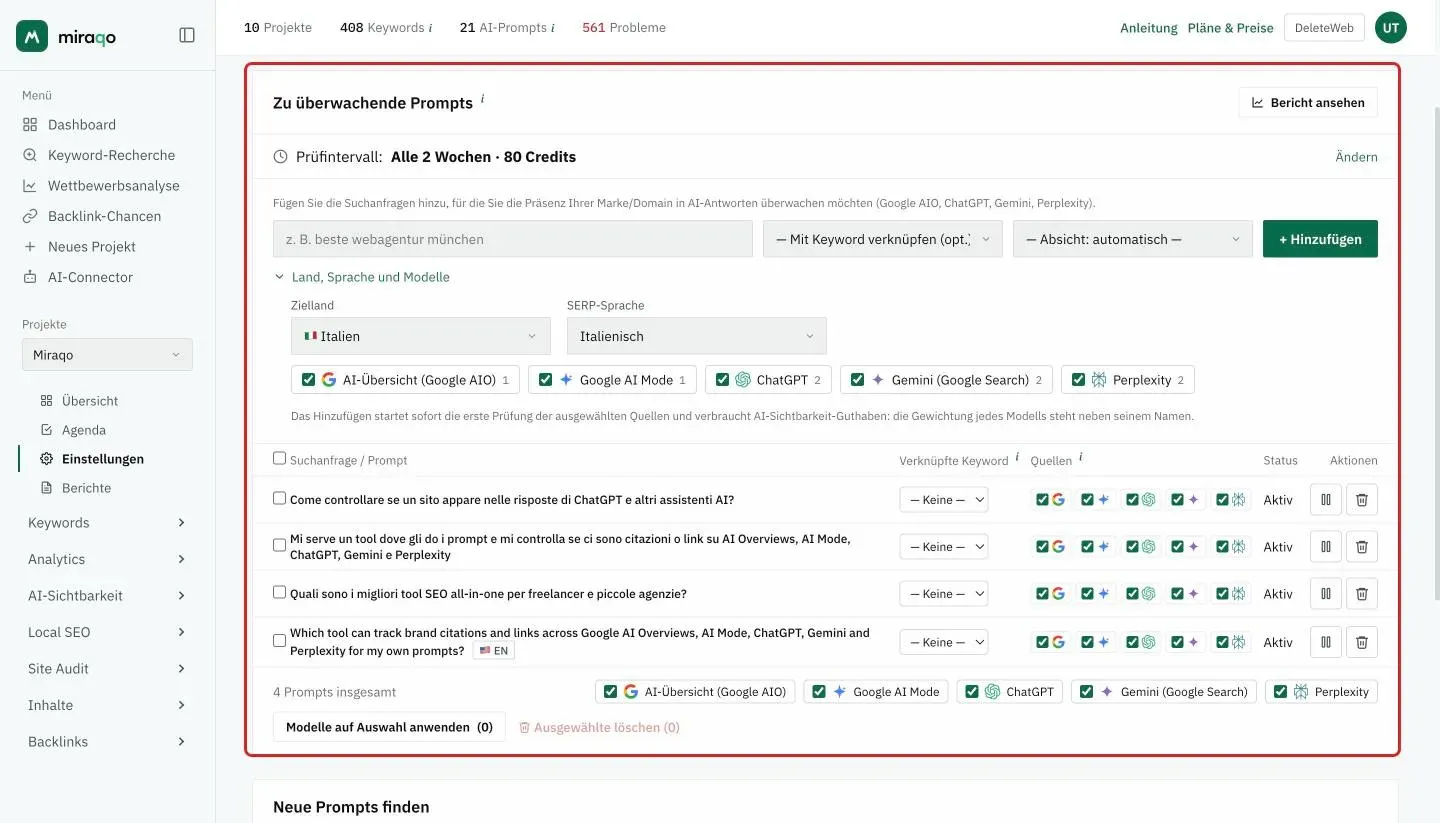Expand the AI-Sichtbarkeit sidebar section
Image resolution: width=1440 pixels, height=823 pixels.
pyautogui.click(x=107, y=596)
